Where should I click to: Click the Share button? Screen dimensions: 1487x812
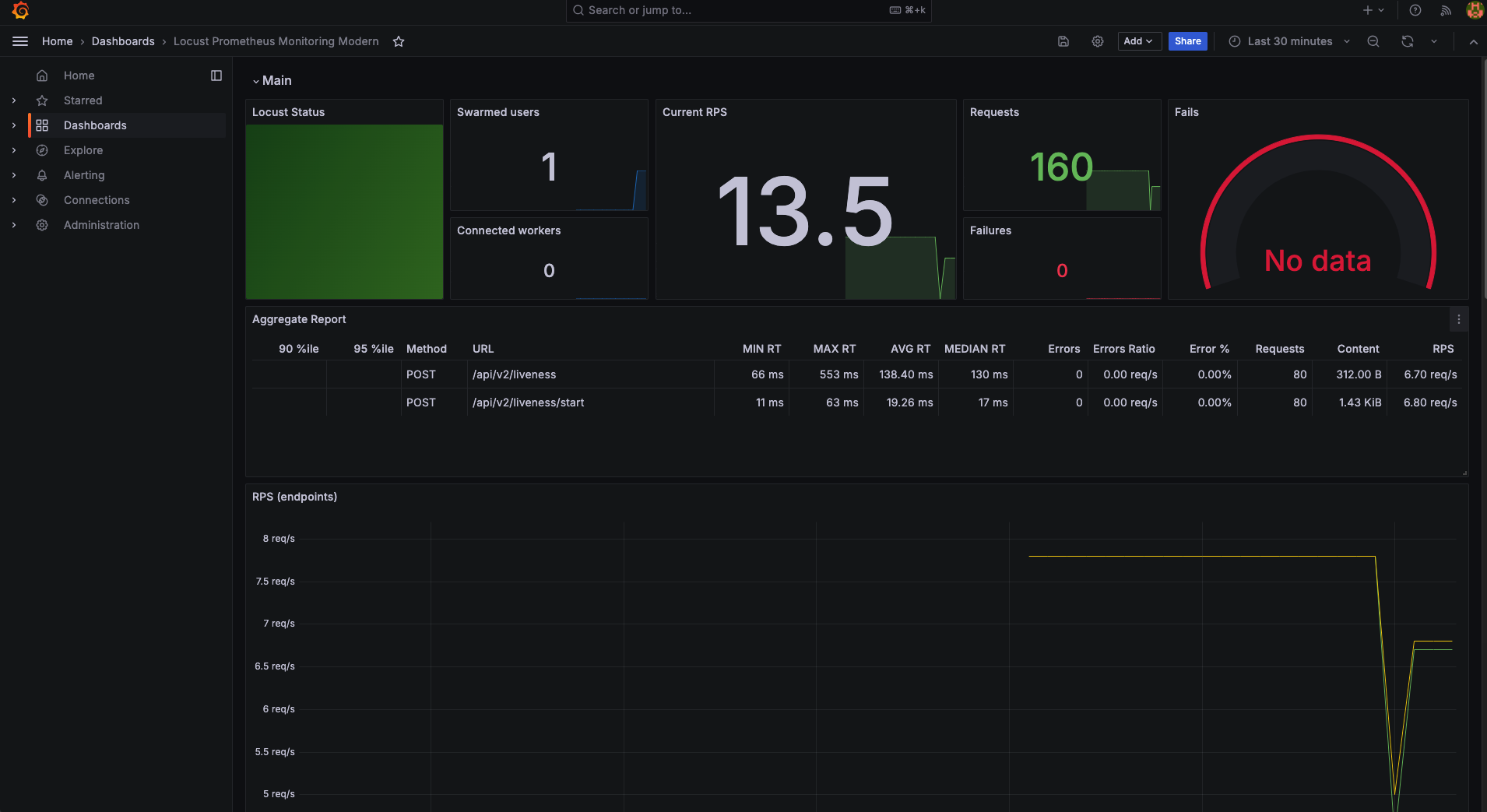1188,41
